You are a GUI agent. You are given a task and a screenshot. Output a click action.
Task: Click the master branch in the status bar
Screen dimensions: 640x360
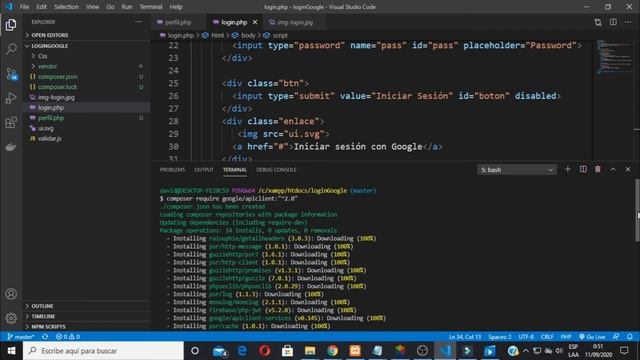(21, 337)
